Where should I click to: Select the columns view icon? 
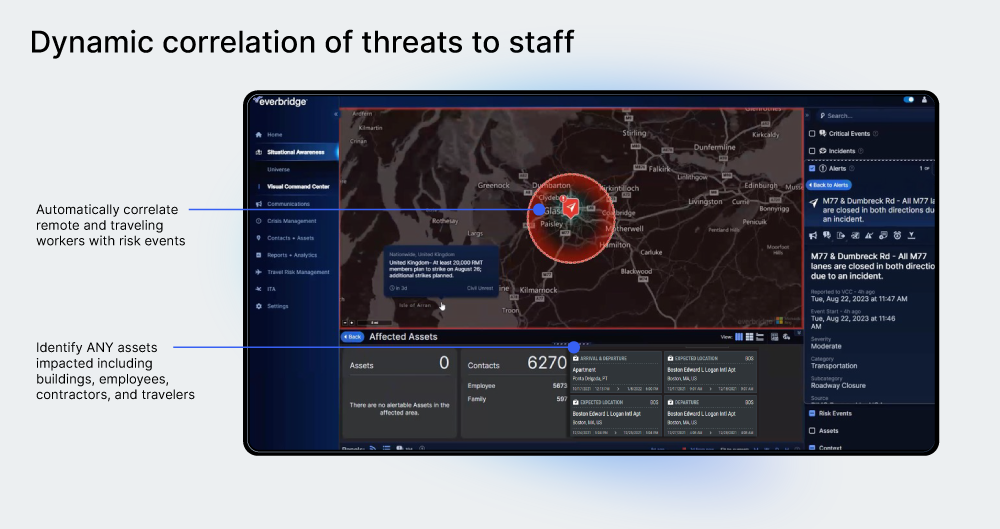(739, 337)
